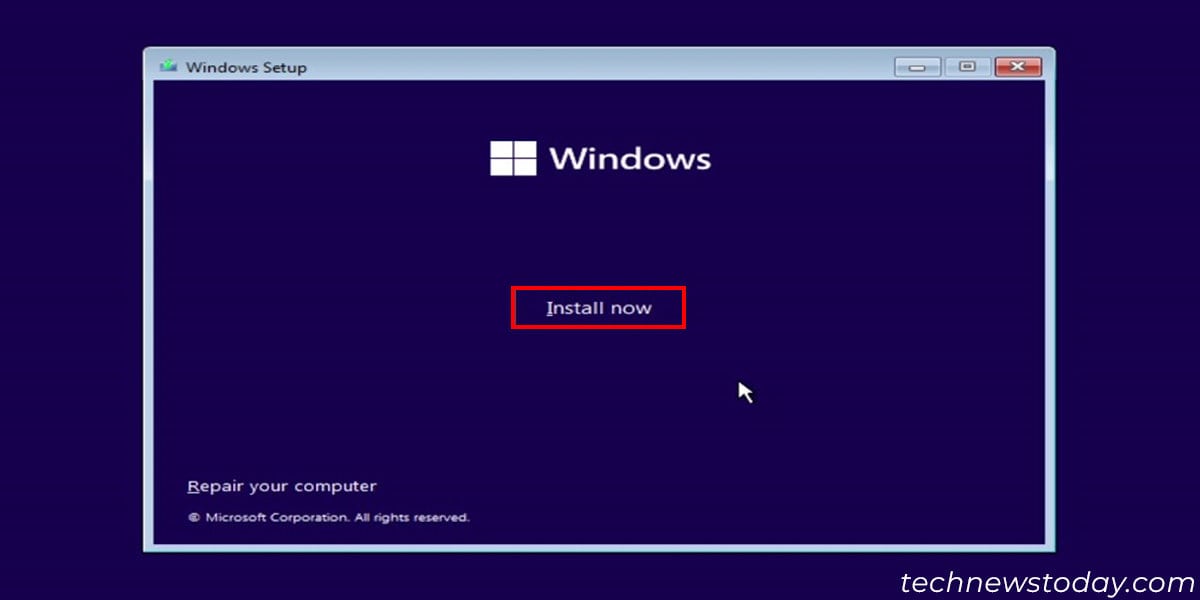1200x600 pixels.
Task: Click the Windows Setup title bar icon
Action: 168,67
